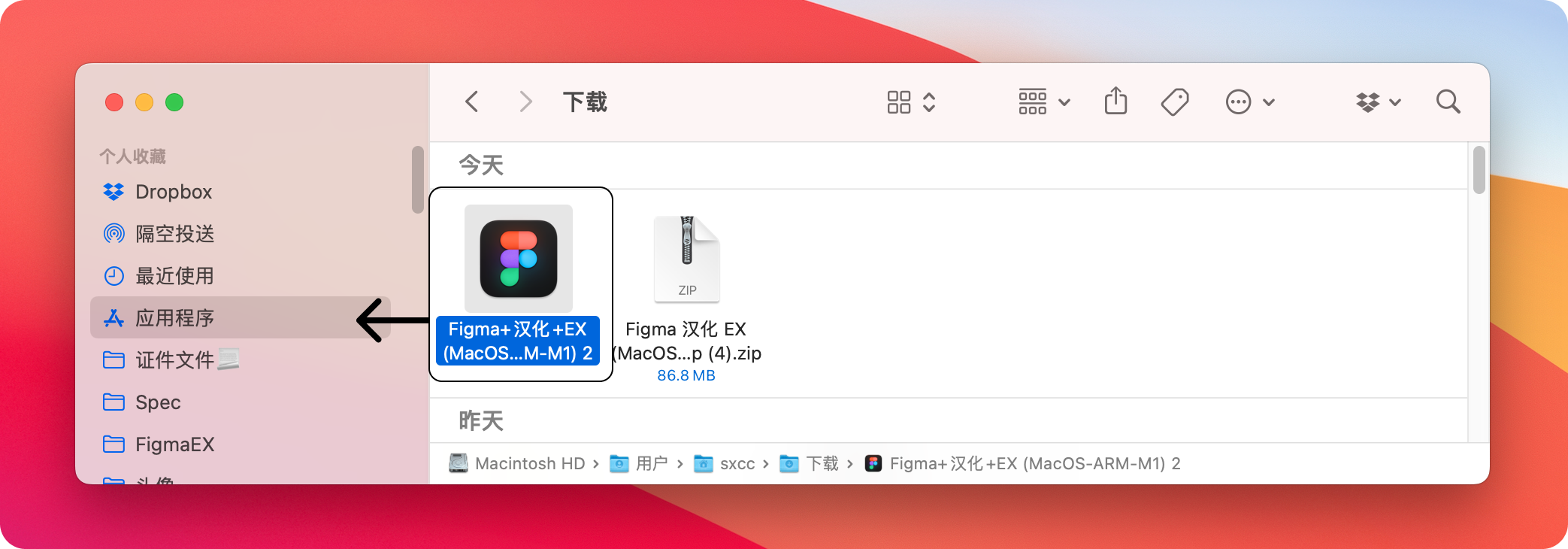Open the More actions ellipsis menu
The height and width of the screenshot is (549, 1568).
coord(1238,102)
